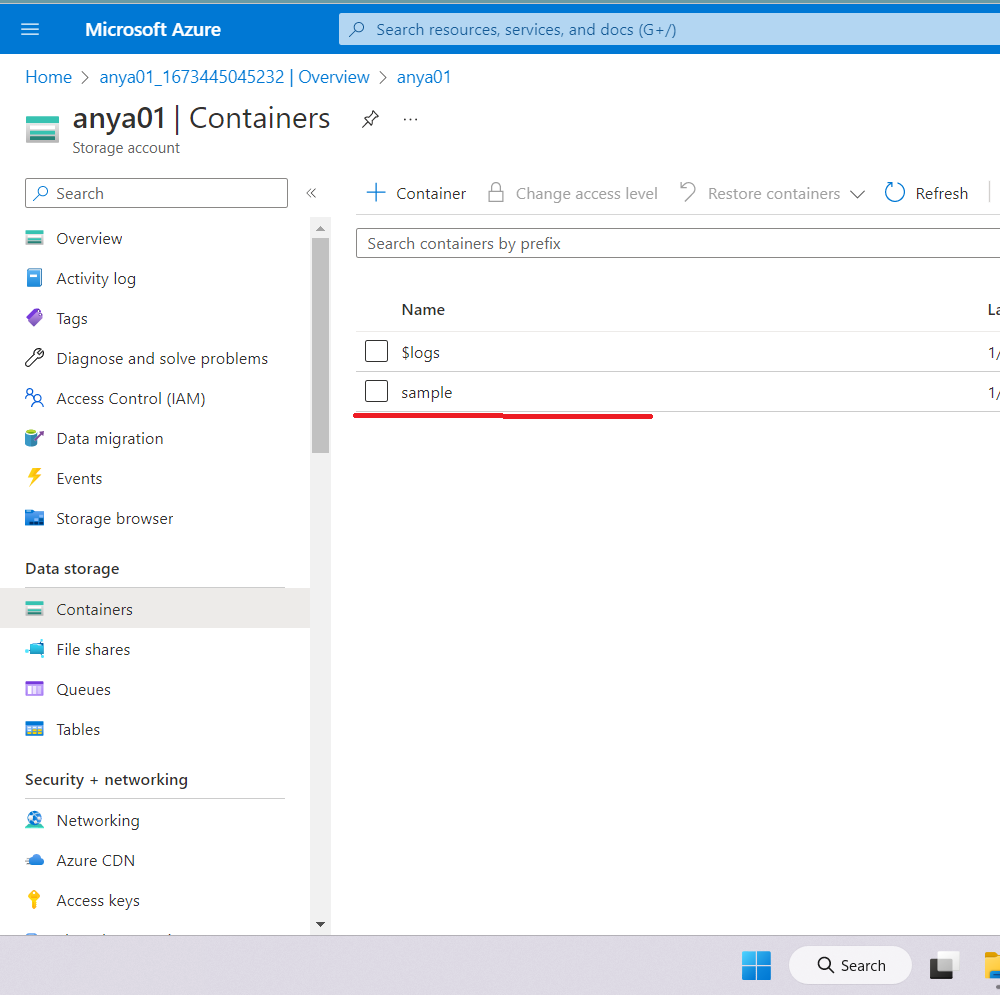Pin the anya01 Containers page
The width and height of the screenshot is (1000, 995).
click(x=370, y=119)
